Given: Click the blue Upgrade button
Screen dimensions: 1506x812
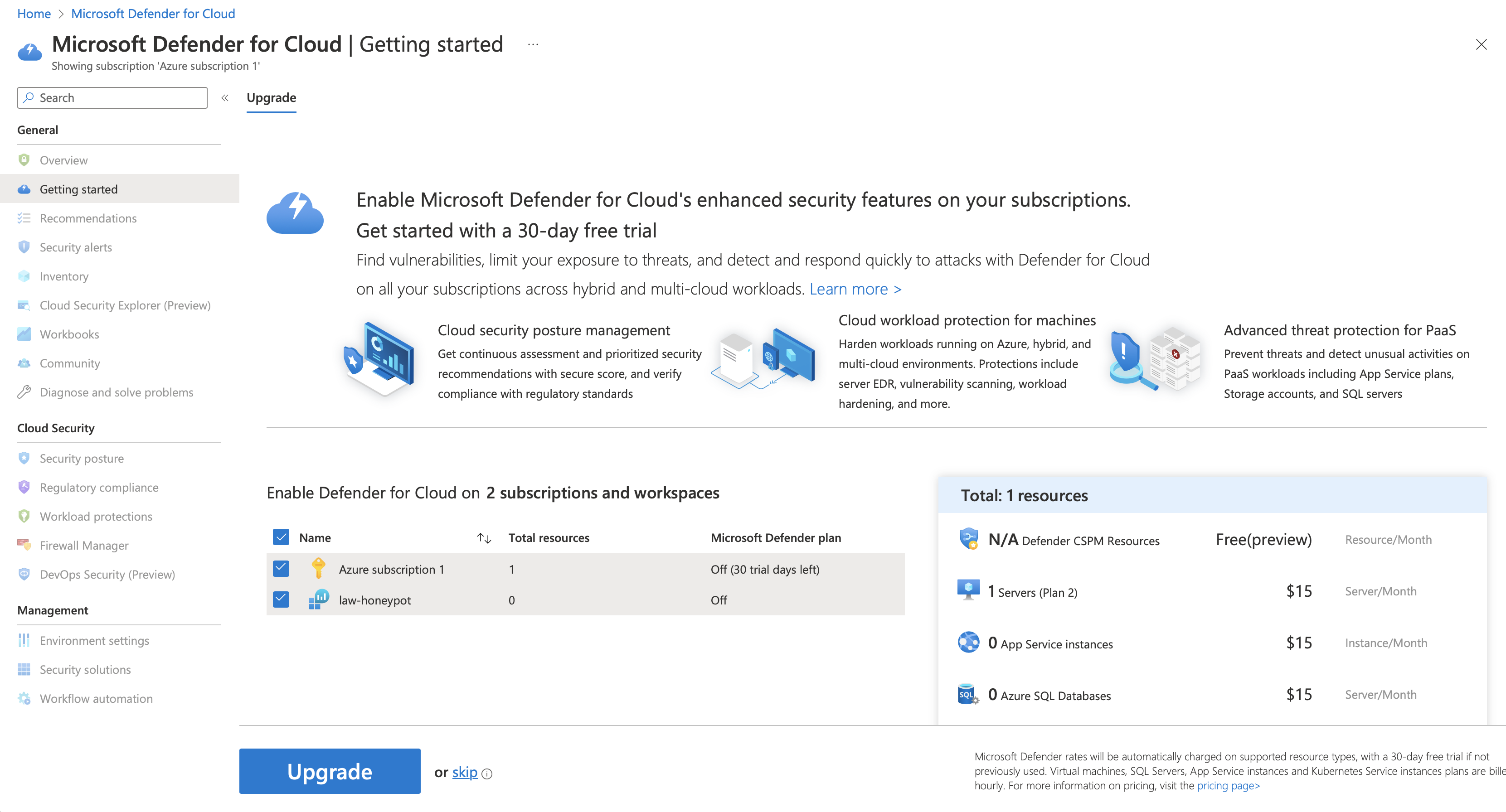Looking at the screenshot, I should 330,771.
